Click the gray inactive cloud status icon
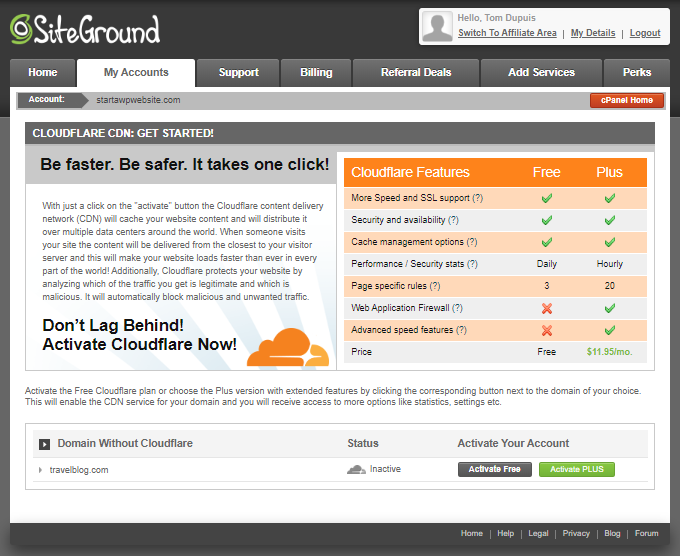The height and width of the screenshot is (556, 680). [356, 469]
